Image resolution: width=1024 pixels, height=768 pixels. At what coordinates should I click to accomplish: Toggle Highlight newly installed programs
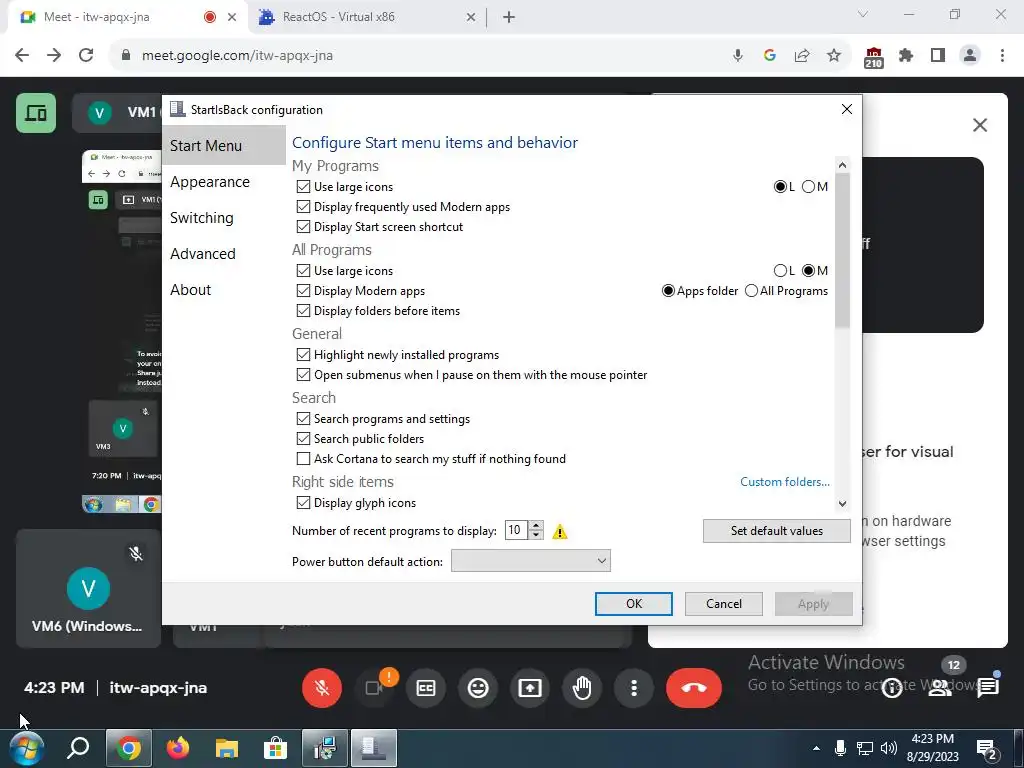point(303,355)
